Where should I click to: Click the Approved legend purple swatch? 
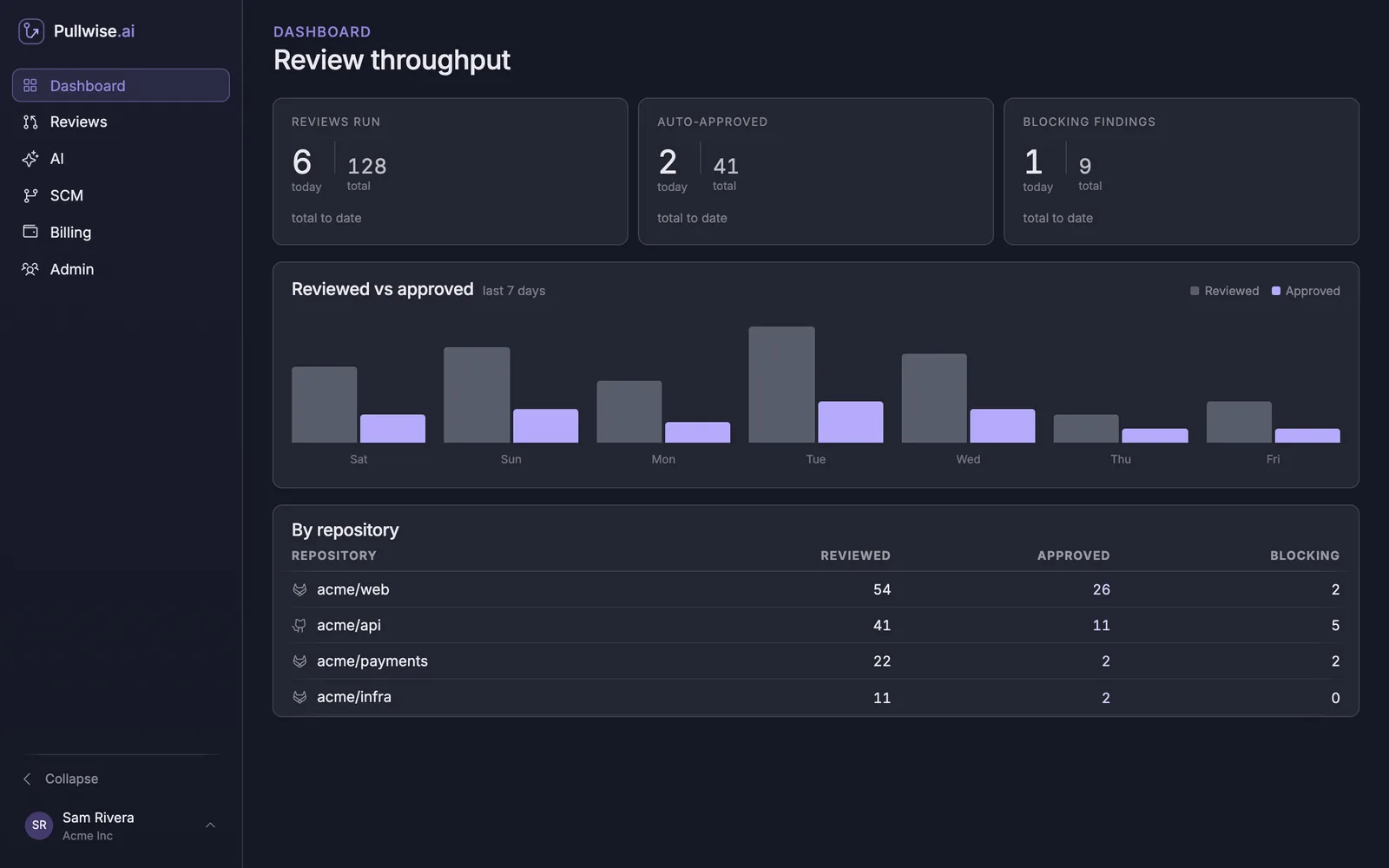click(1276, 291)
